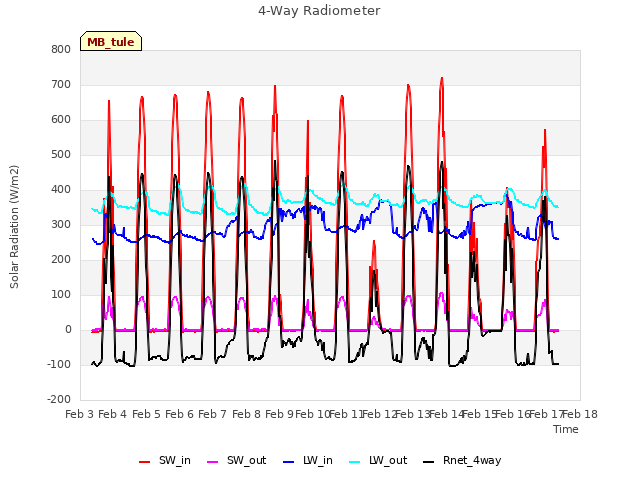Click the Feb 18 x-axis label
The image size is (640, 480).
(x=580, y=414)
